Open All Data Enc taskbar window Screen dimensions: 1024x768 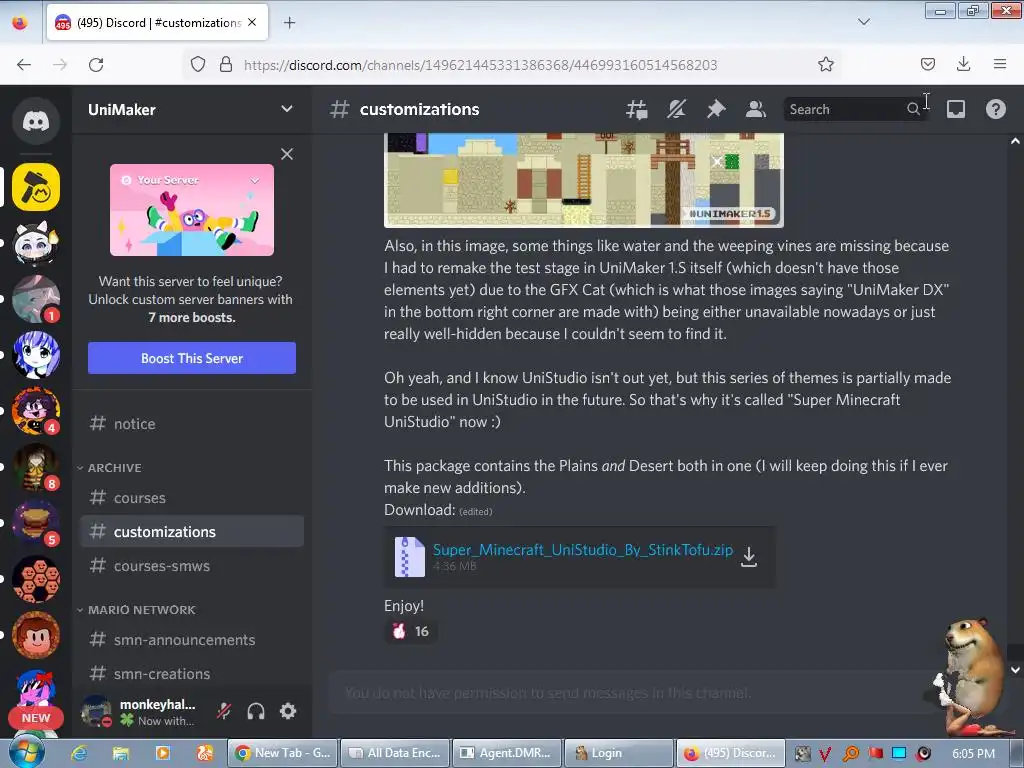tap(395, 753)
